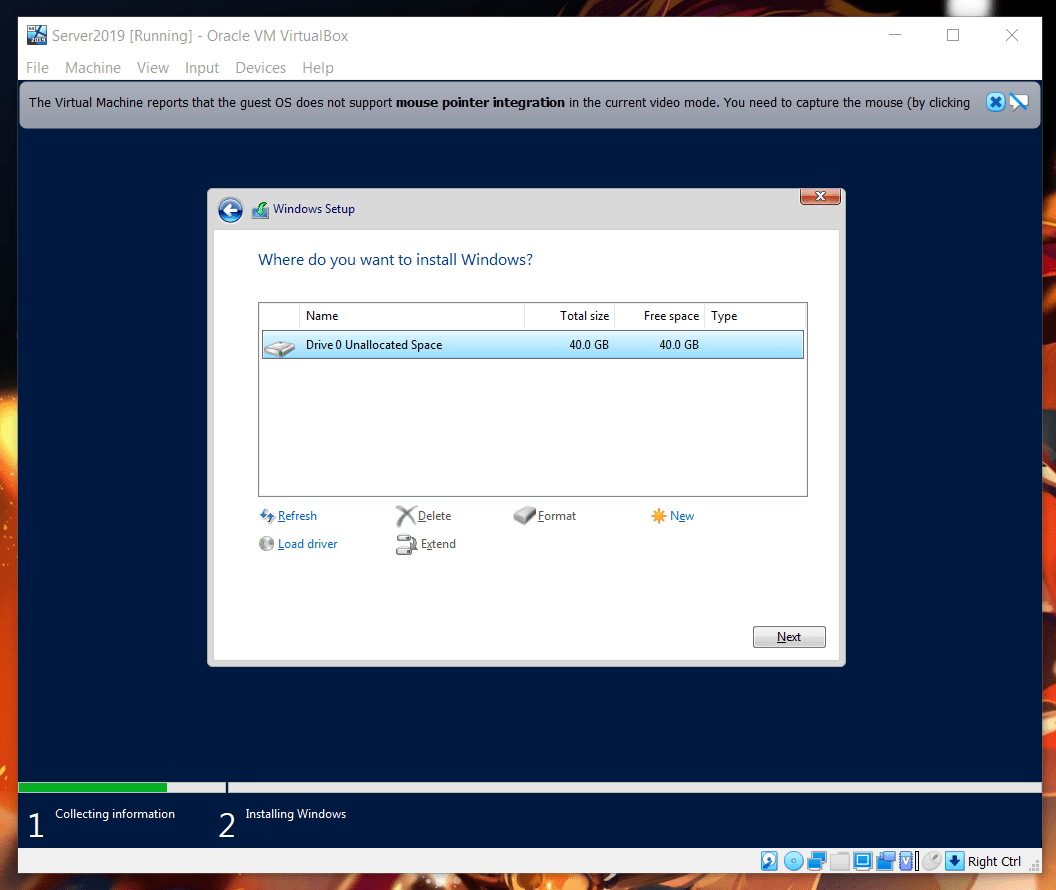Viewport: 1056px width, 890px height.
Task: Click the hard disk activity status icon
Action: (x=769, y=861)
